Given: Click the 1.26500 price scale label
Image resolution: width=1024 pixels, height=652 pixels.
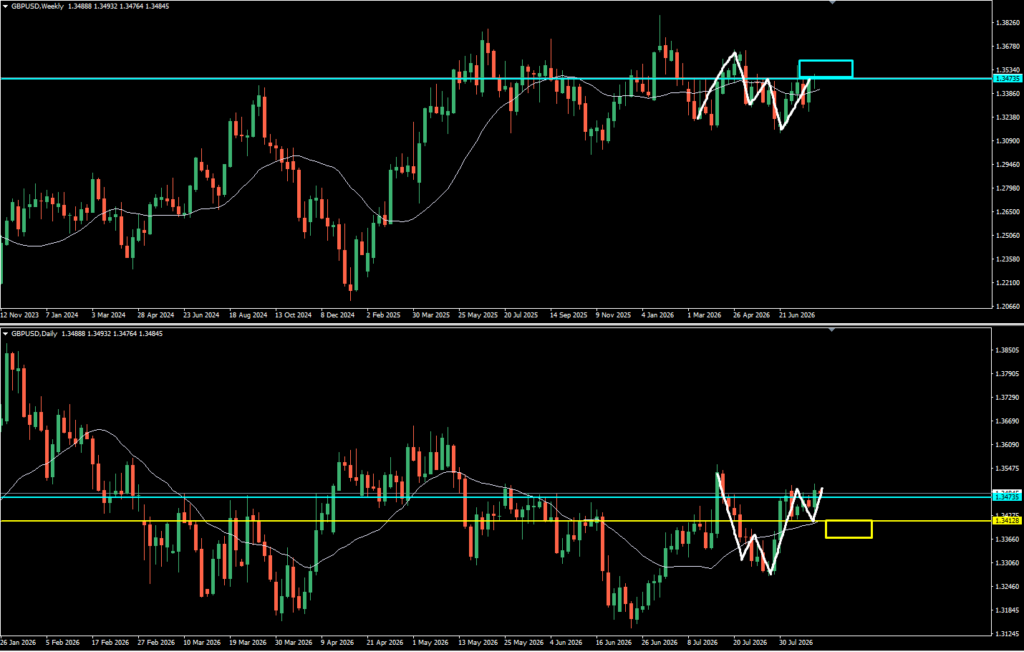Looking at the screenshot, I should [1008, 212].
